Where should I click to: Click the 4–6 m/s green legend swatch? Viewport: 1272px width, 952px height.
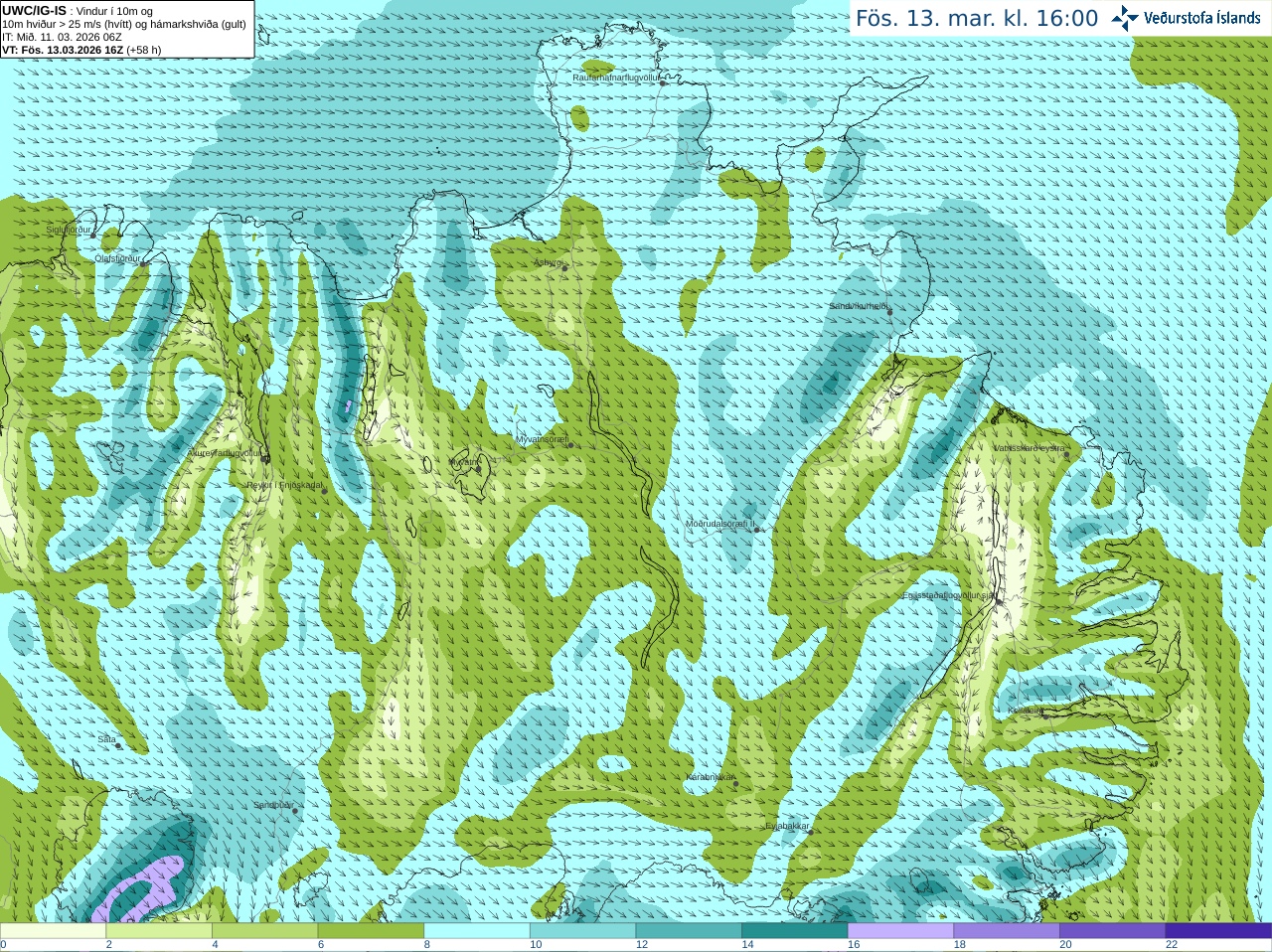264,931
